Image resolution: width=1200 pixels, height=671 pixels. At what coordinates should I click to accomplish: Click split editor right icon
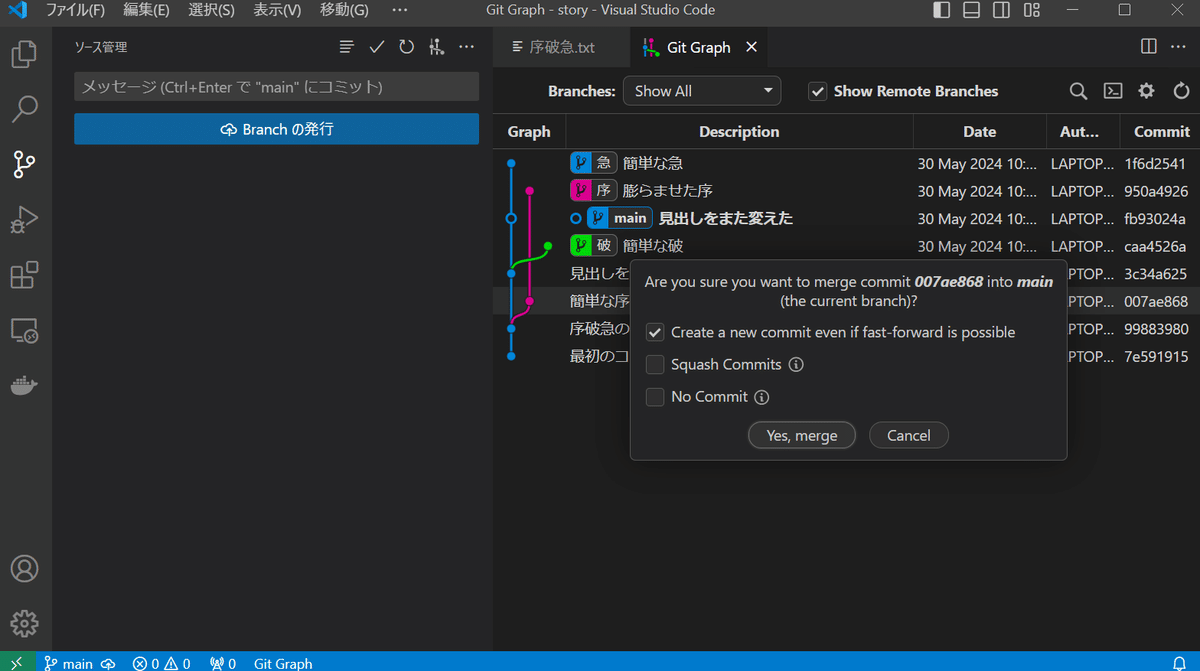click(1149, 47)
